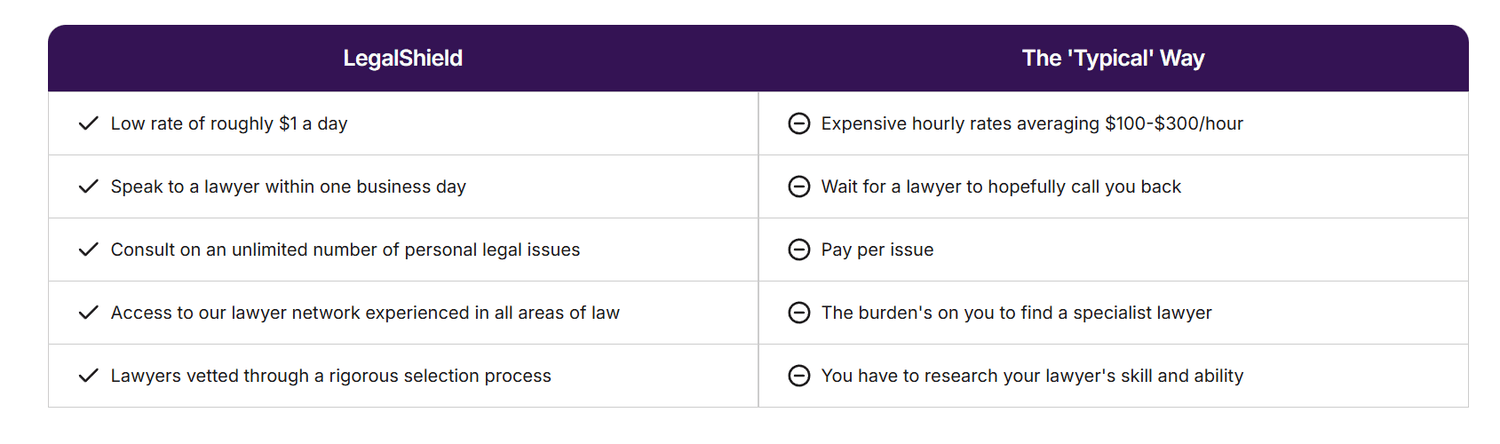Click 'Consult on an unlimited number' text
The width and height of the screenshot is (1500, 444).
345,250
